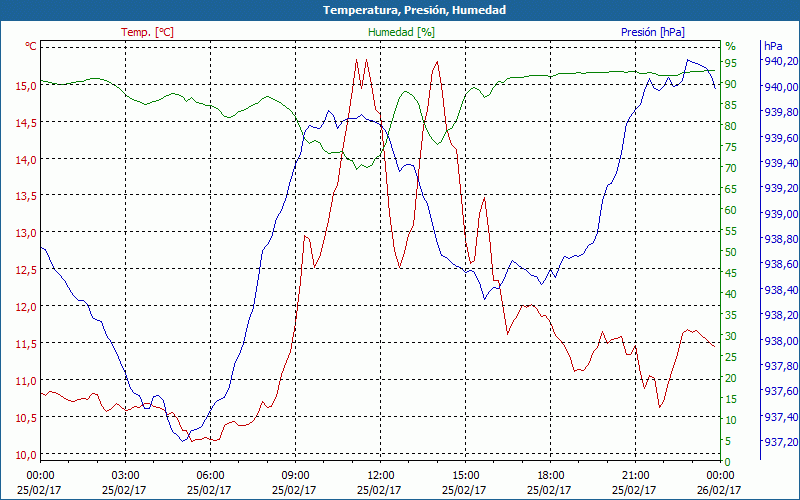The width and height of the screenshot is (800, 500).
Task: Click the 13,5 temperature axis value
Action: (x=26, y=196)
